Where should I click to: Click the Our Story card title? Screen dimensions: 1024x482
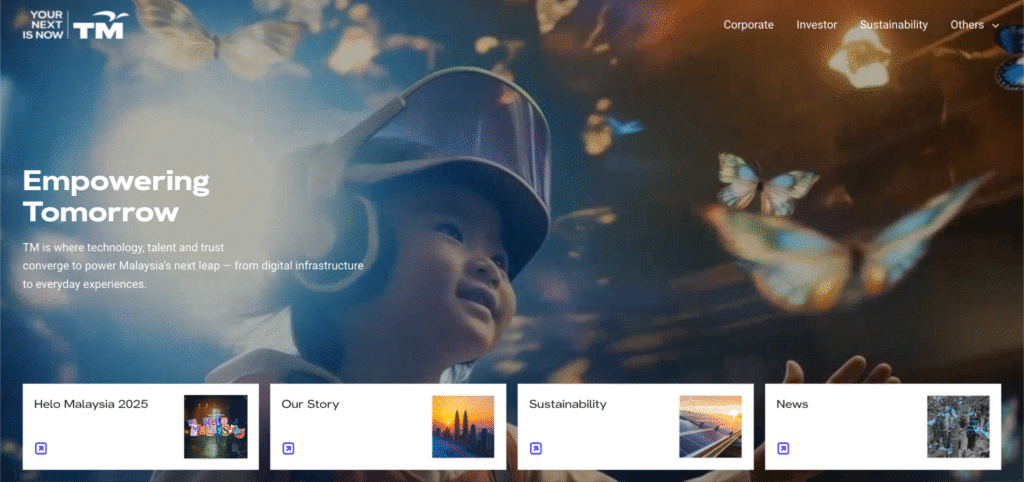tap(310, 404)
